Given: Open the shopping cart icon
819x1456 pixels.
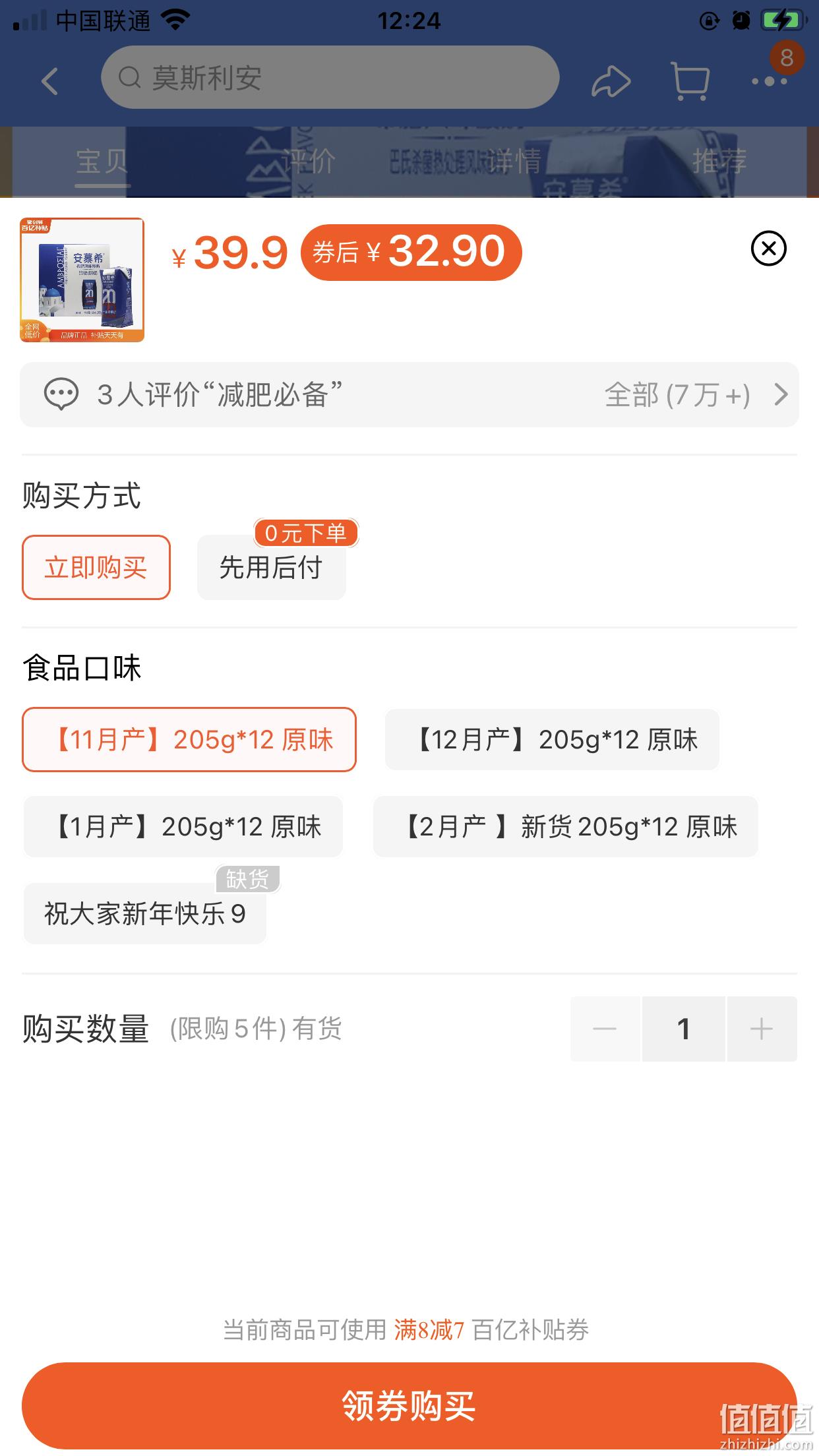Looking at the screenshot, I should coord(690,81).
